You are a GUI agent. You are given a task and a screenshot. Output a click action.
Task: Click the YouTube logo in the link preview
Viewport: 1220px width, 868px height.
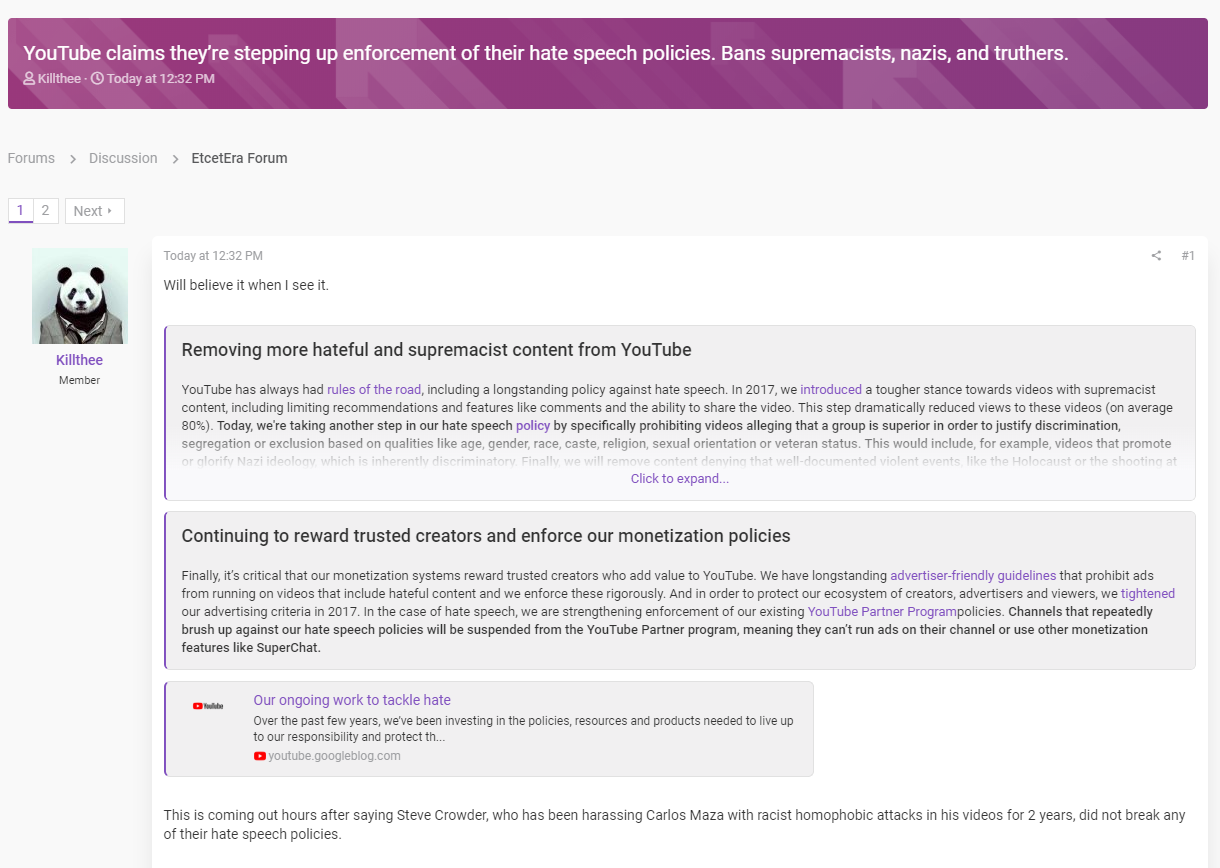point(208,705)
